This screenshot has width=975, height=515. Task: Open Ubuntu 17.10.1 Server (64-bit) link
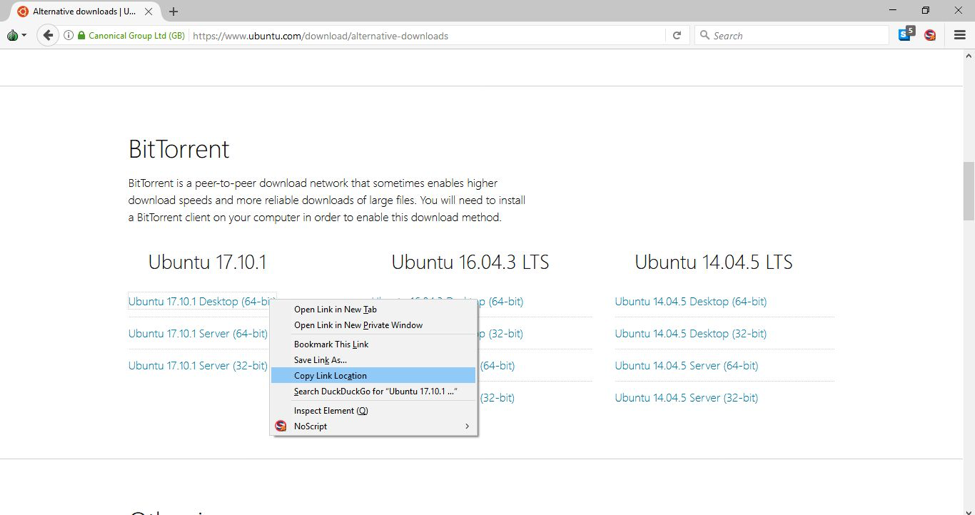[198, 333]
